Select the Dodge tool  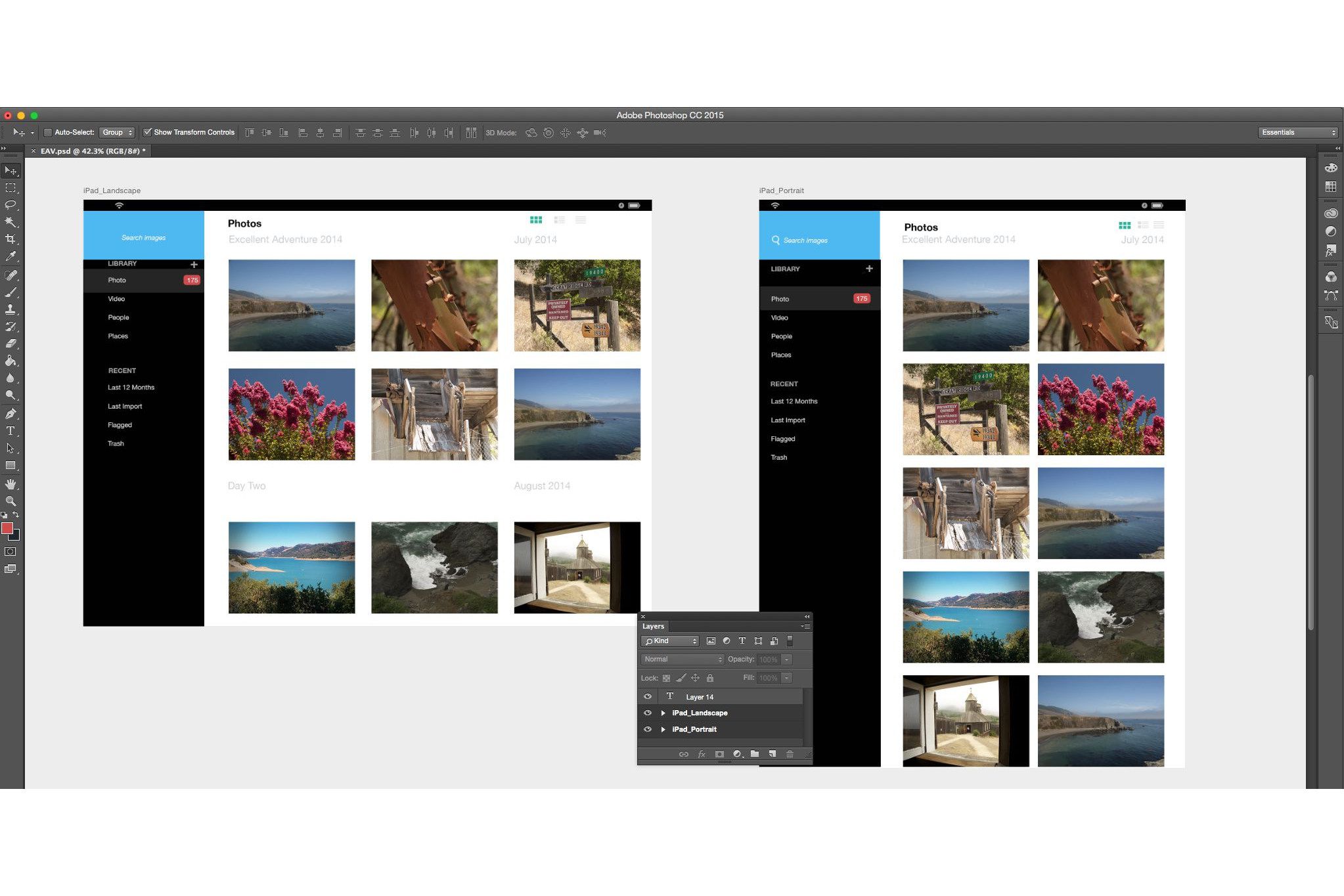click(11, 395)
